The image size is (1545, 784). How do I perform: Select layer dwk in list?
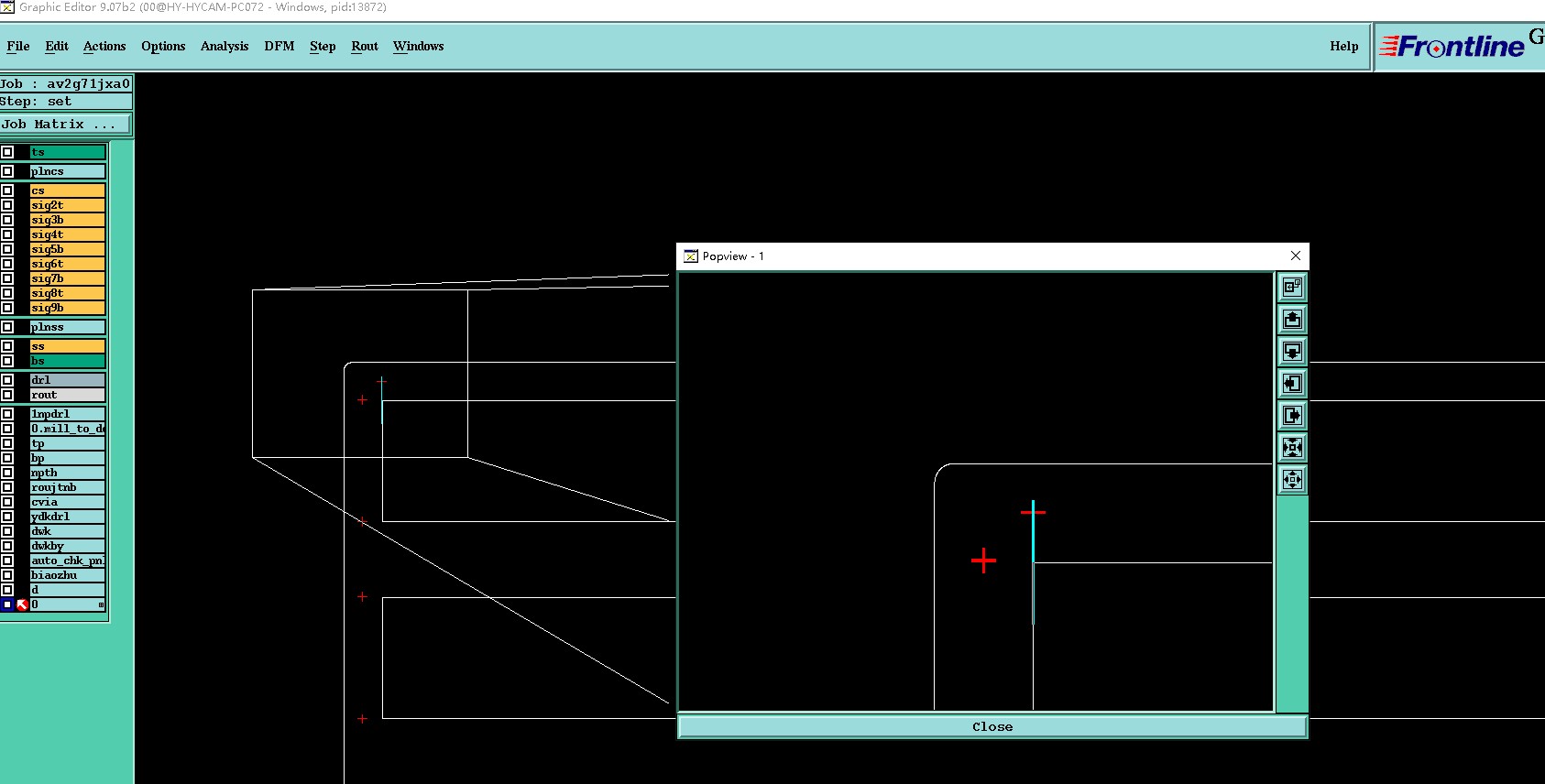[68, 531]
